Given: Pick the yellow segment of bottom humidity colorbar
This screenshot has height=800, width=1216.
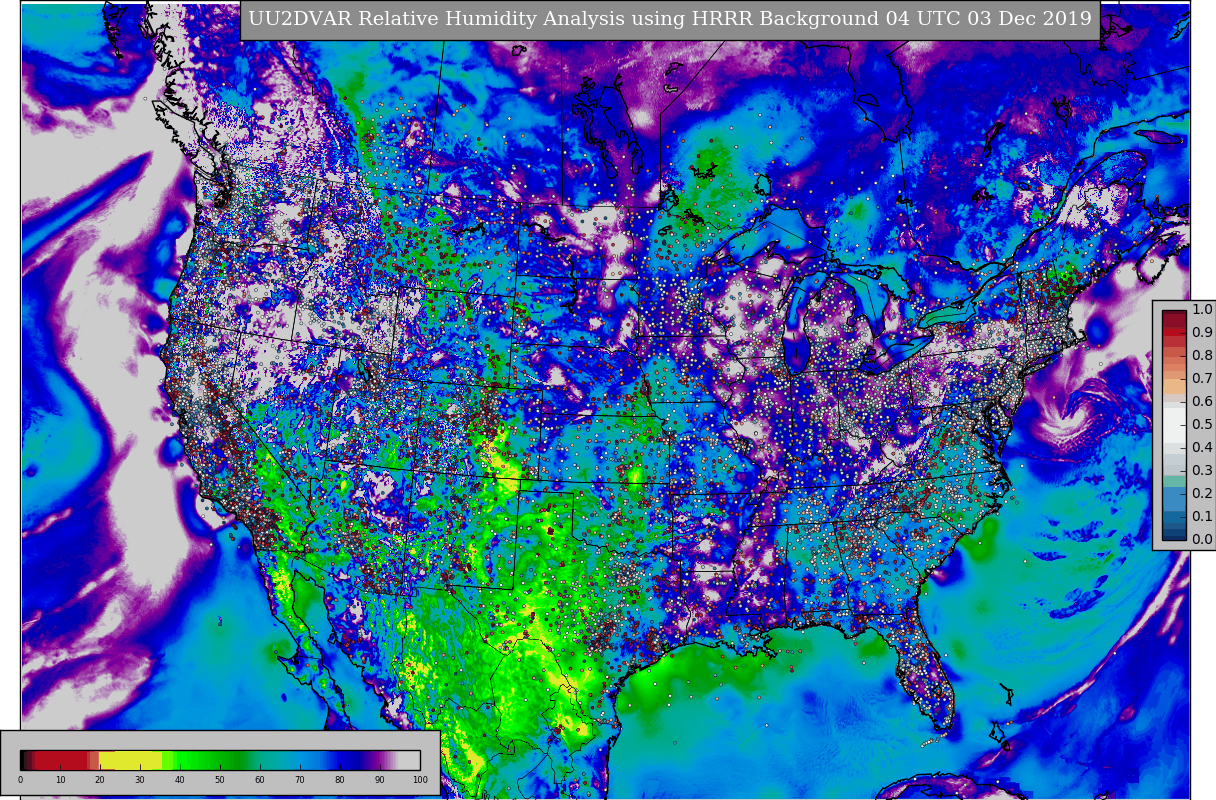Looking at the screenshot, I should tap(130, 760).
